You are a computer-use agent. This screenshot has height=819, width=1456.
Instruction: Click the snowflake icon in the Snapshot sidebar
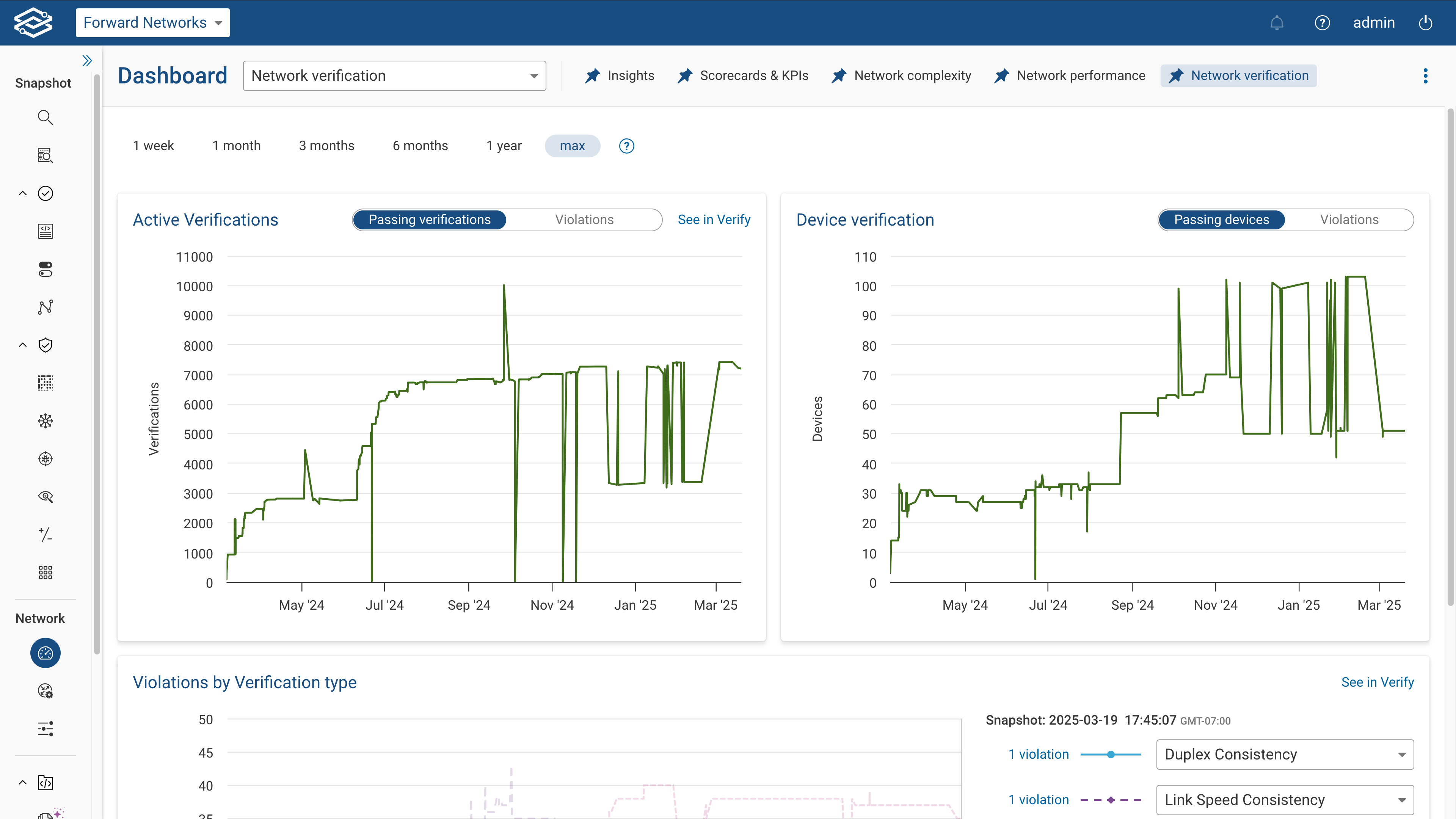pos(45,420)
